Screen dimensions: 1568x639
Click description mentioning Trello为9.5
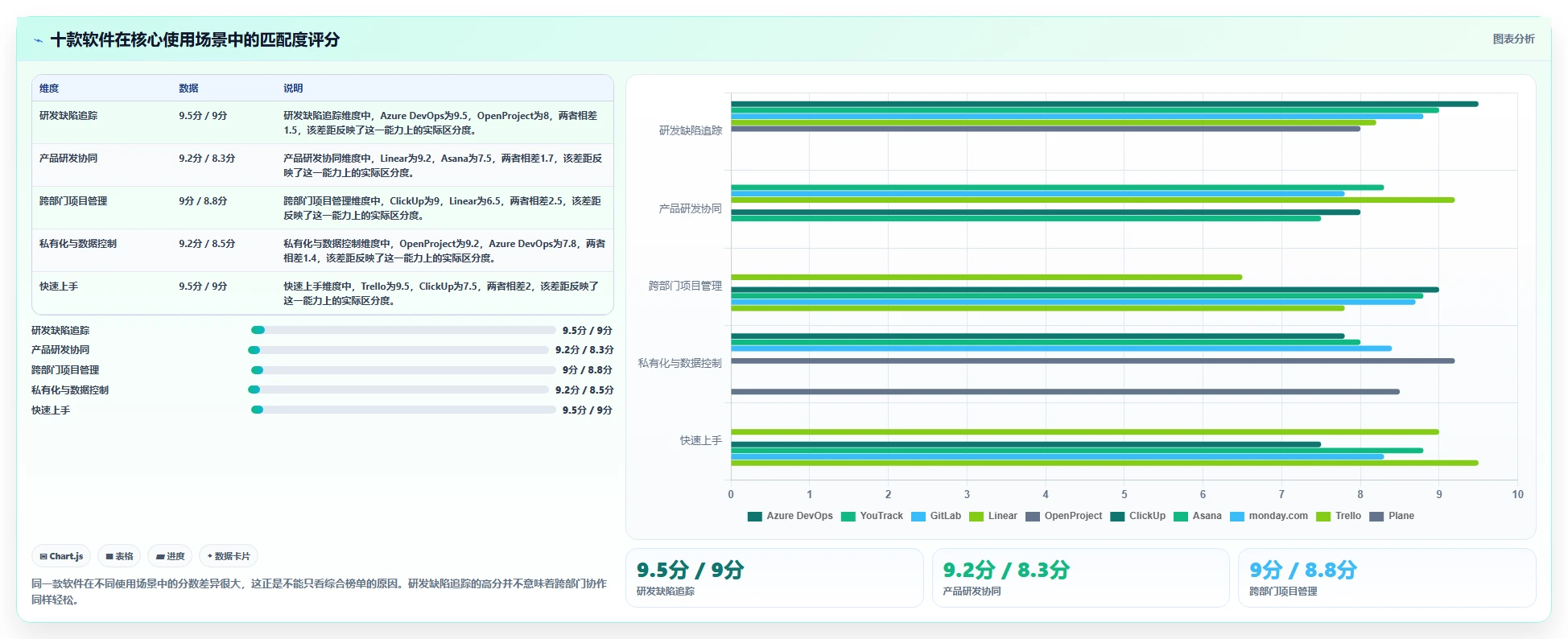point(441,294)
